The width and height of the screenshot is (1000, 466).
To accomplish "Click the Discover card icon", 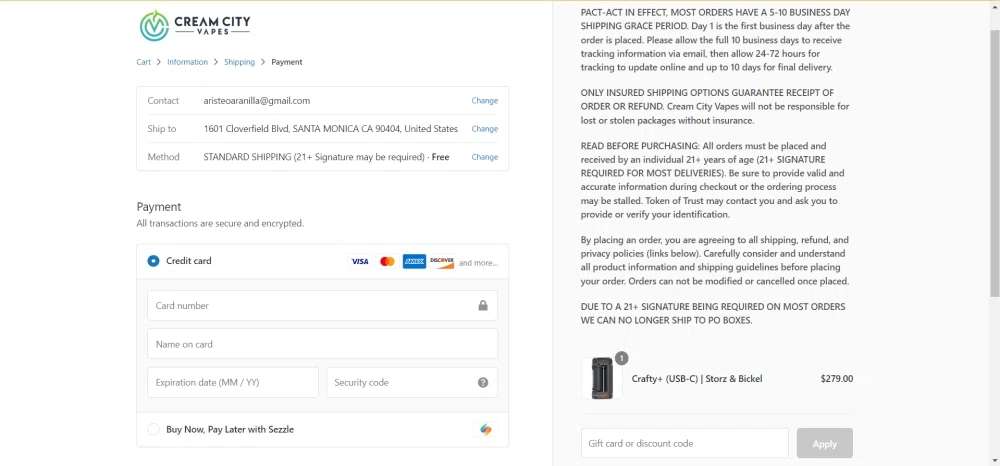I will [x=442, y=261].
